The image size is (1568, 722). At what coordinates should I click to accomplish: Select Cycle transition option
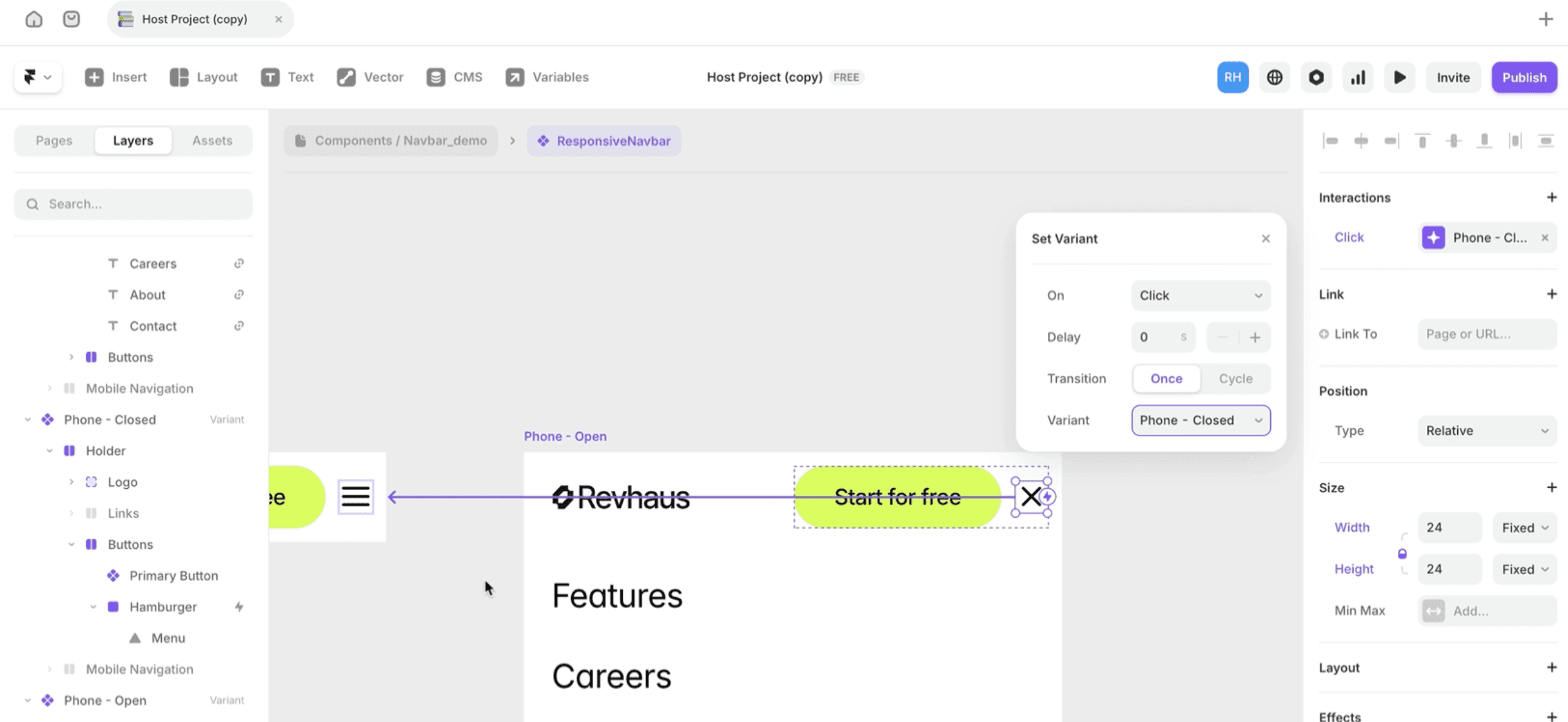click(x=1236, y=379)
